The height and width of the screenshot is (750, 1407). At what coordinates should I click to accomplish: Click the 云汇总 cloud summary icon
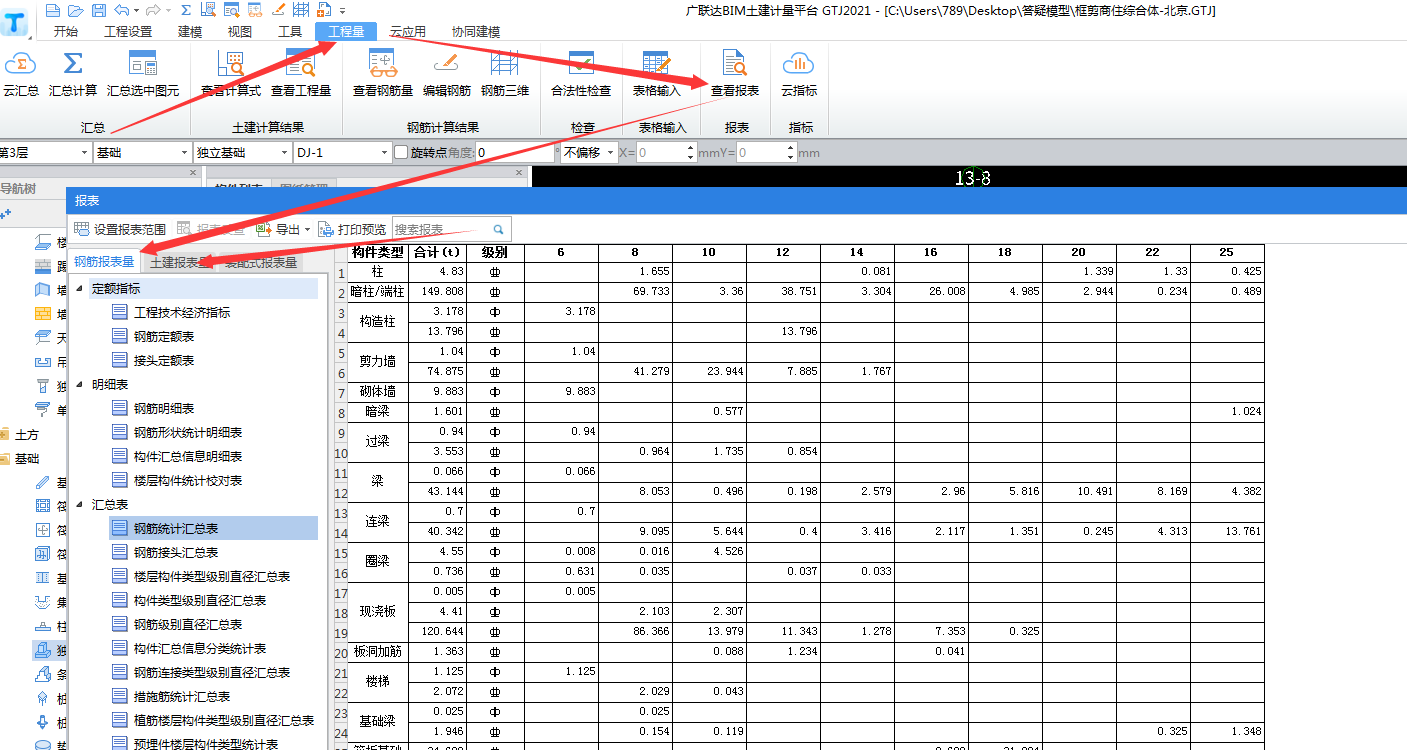click(20, 74)
